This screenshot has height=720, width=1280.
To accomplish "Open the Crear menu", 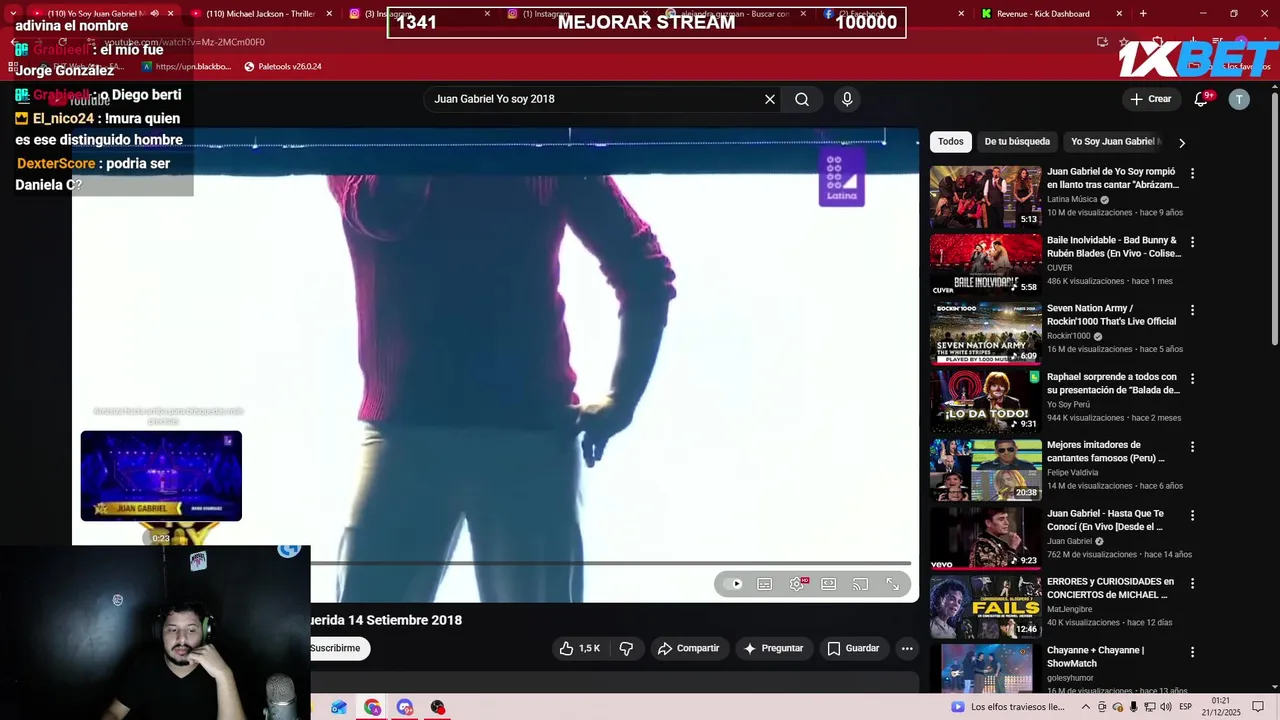I will (x=1150, y=99).
